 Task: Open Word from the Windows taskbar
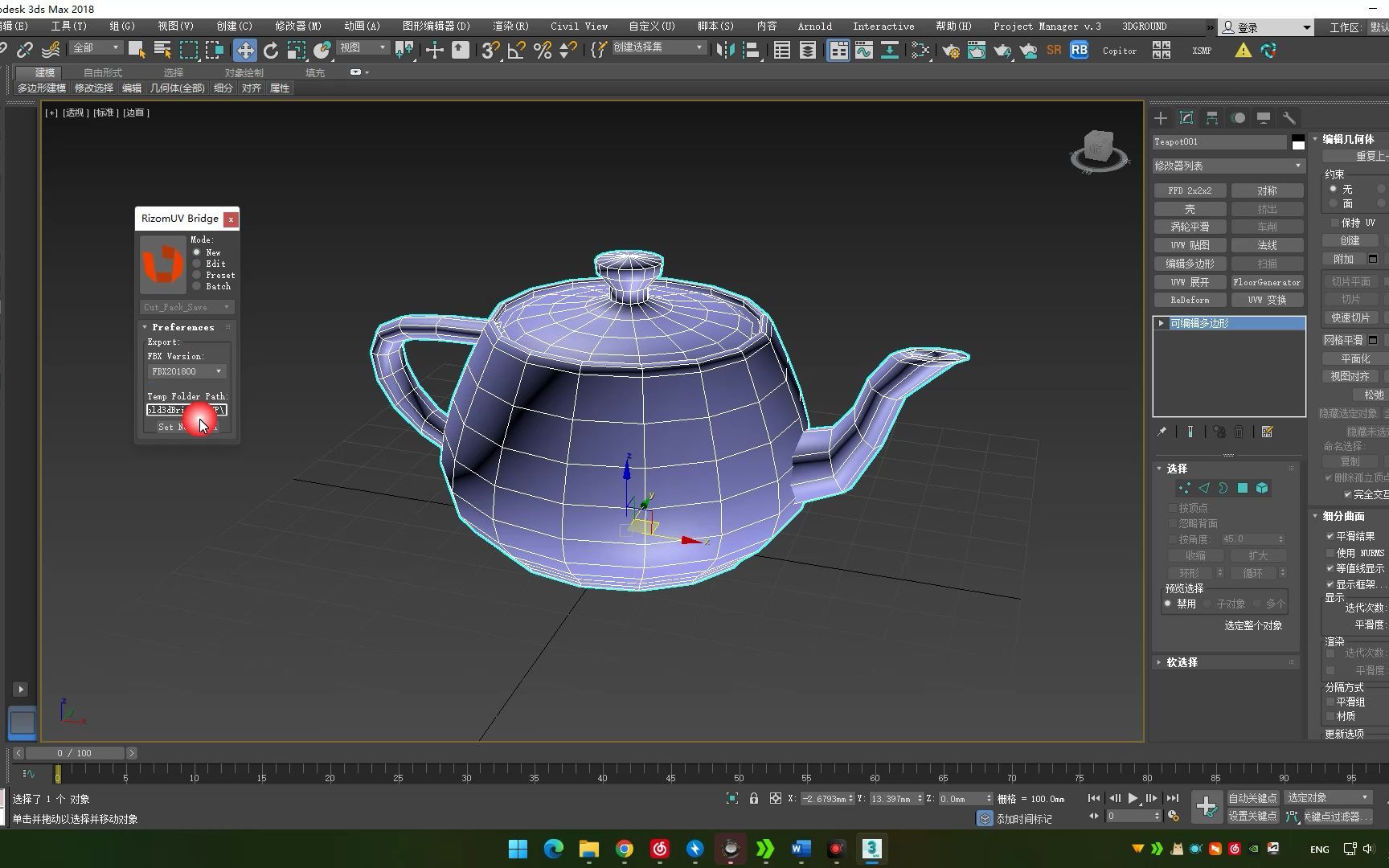pos(801,849)
